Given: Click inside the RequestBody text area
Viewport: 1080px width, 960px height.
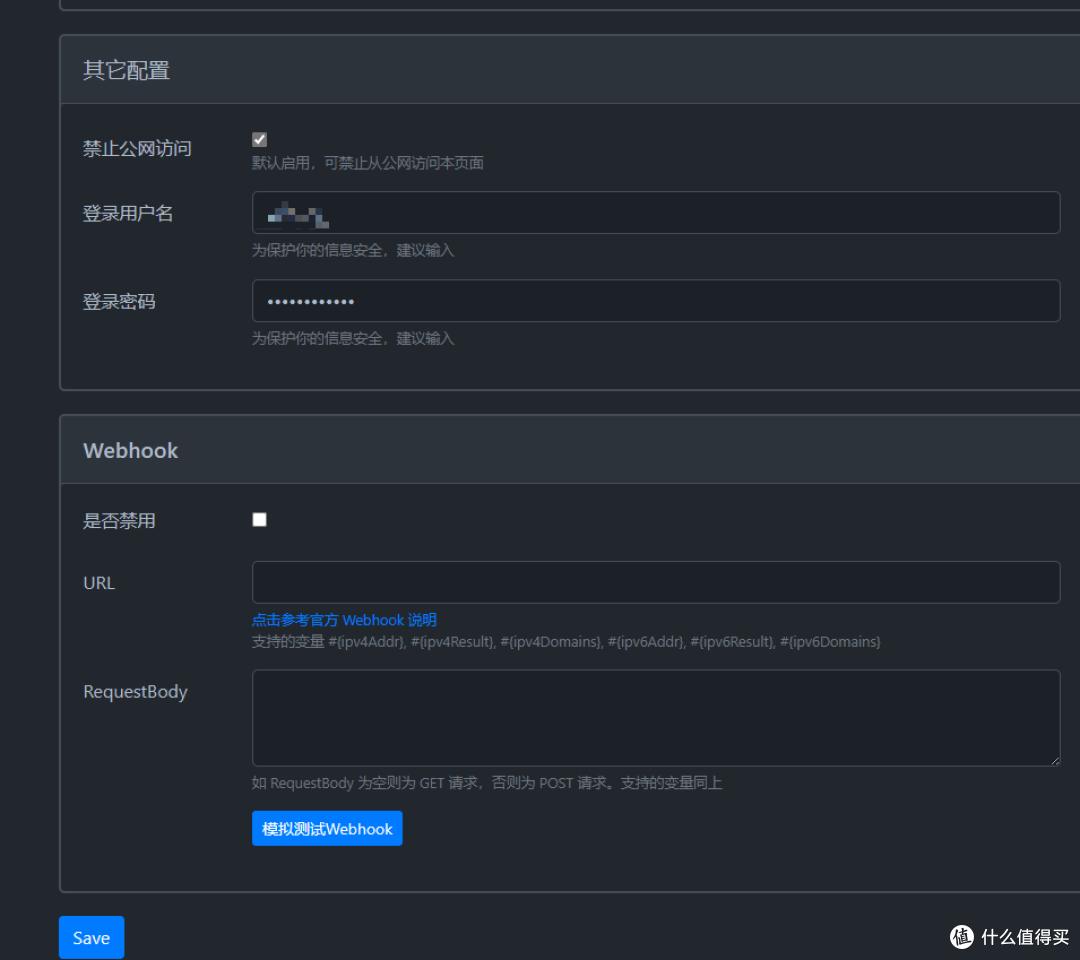Looking at the screenshot, I should [655, 717].
